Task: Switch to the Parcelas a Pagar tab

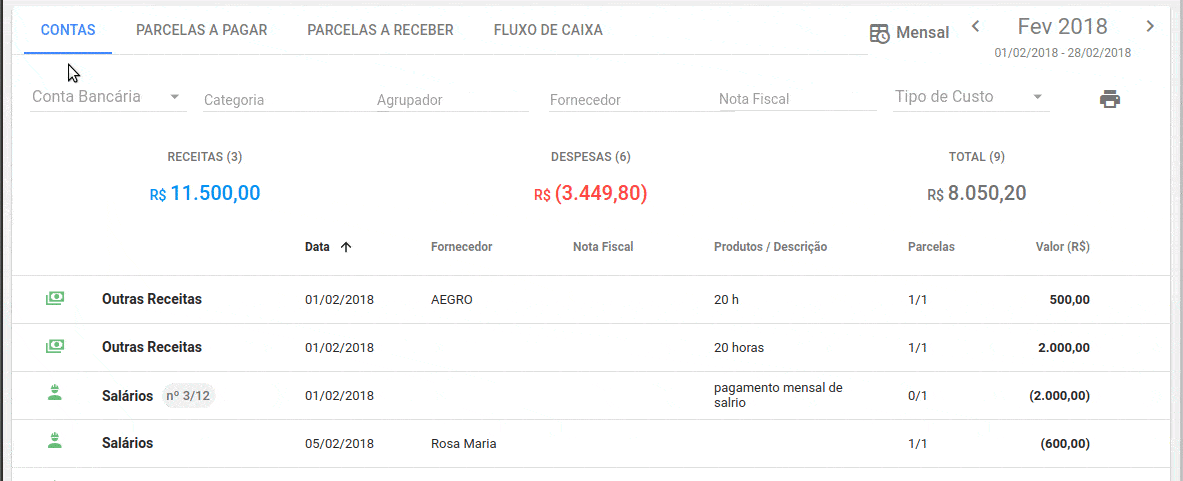Action: pyautogui.click(x=201, y=30)
